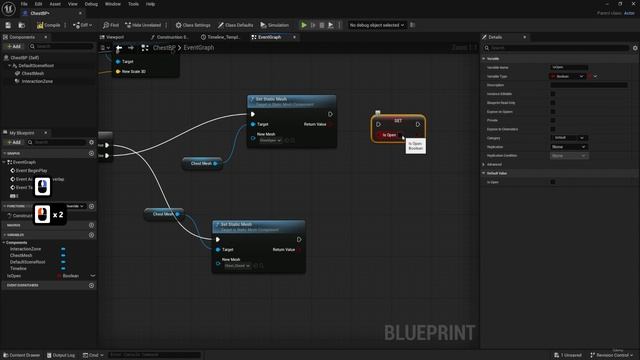
Task: Click the Components panel search field
Action: coord(61,47)
